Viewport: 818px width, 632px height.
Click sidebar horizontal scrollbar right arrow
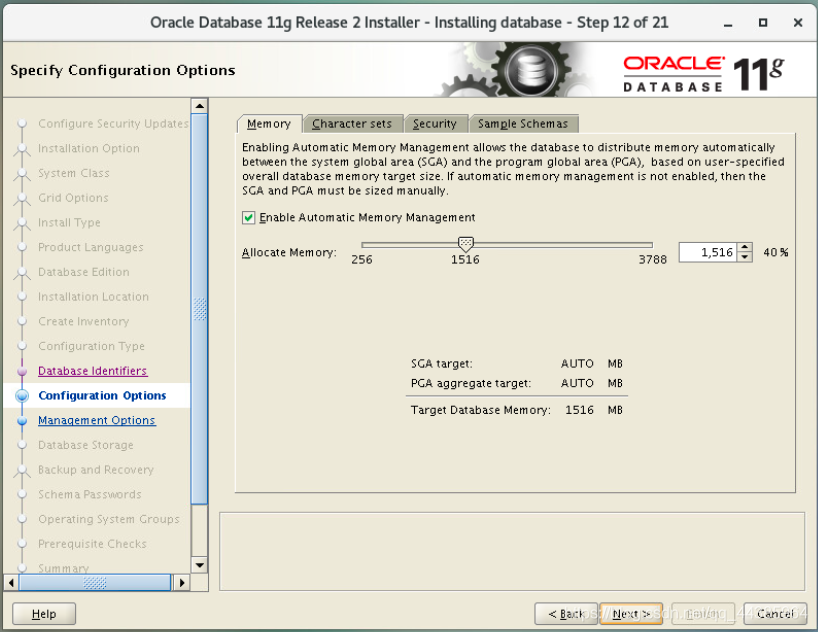pos(182,582)
